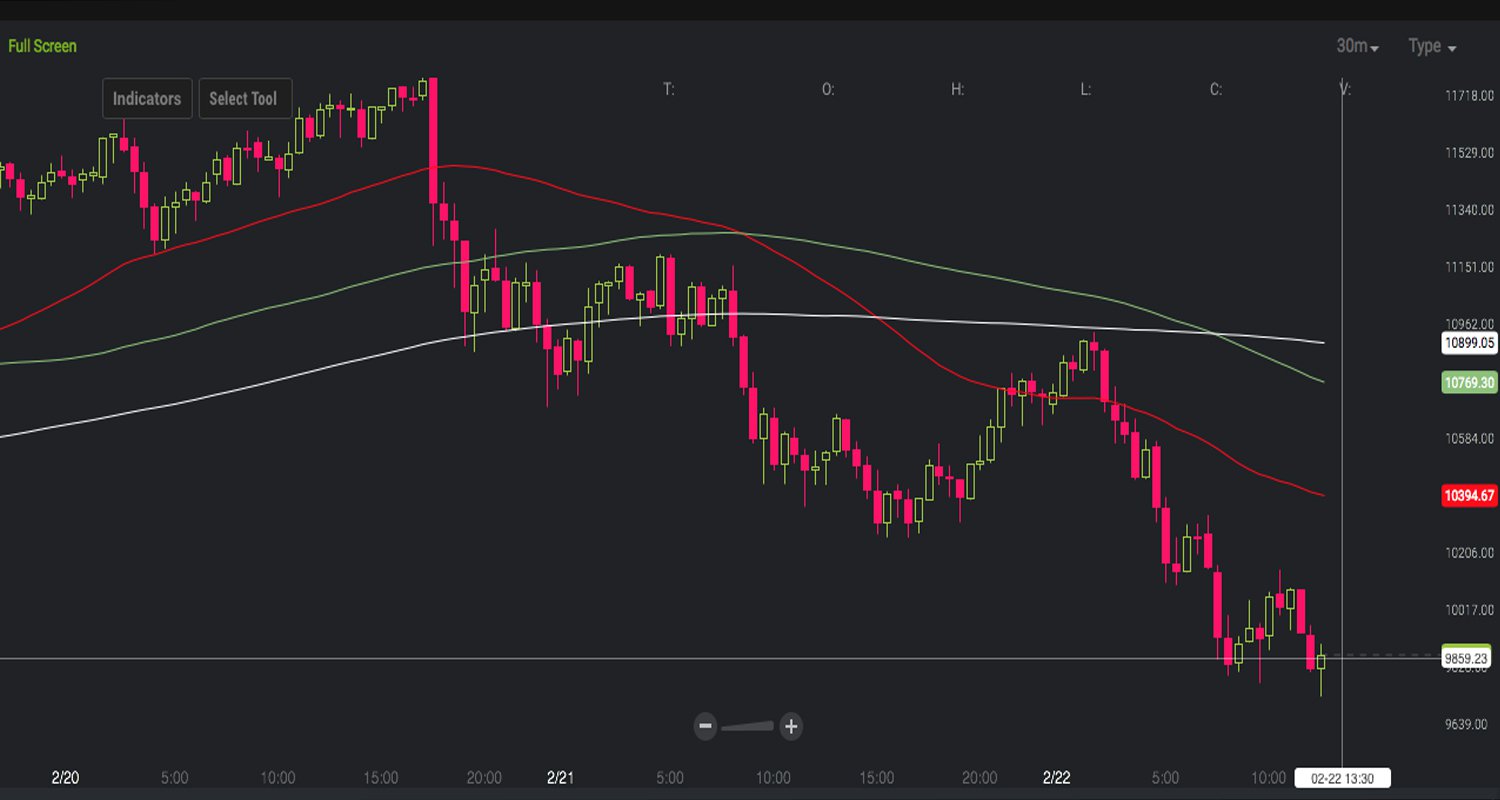Click the zoom slider track
This screenshot has height=800, width=1500.
pos(748,726)
